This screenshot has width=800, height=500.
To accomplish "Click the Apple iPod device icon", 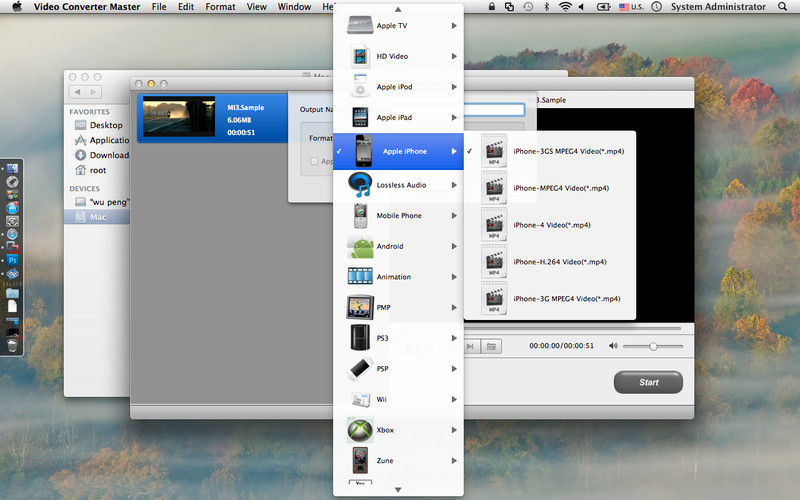I will click(360, 86).
